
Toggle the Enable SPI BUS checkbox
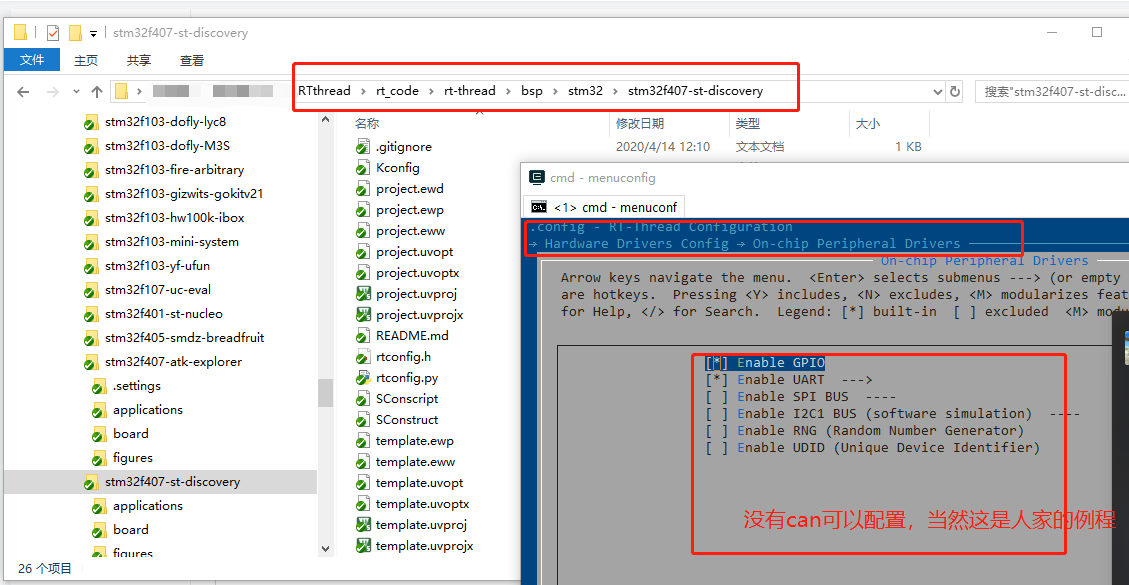click(x=717, y=396)
